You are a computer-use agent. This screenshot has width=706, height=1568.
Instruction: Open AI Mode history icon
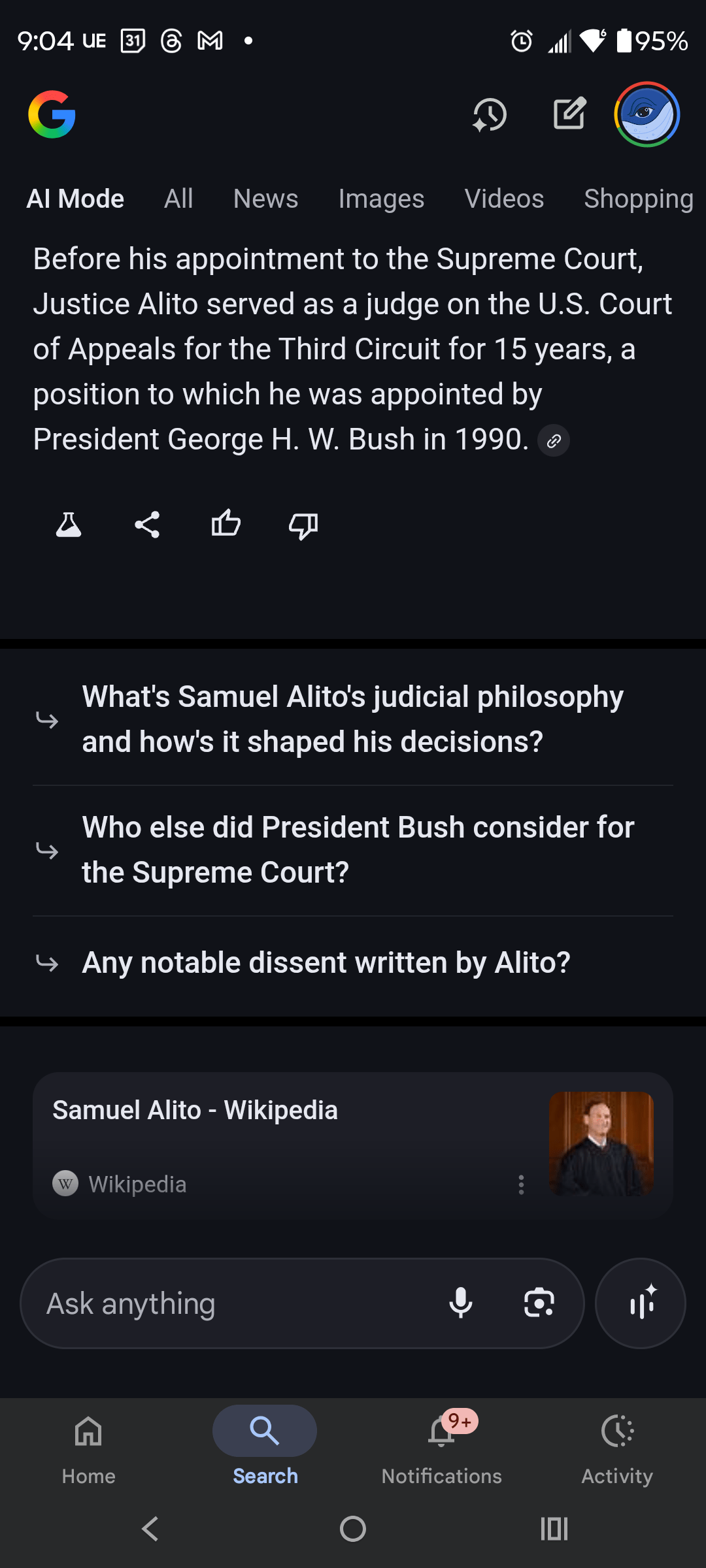point(490,115)
